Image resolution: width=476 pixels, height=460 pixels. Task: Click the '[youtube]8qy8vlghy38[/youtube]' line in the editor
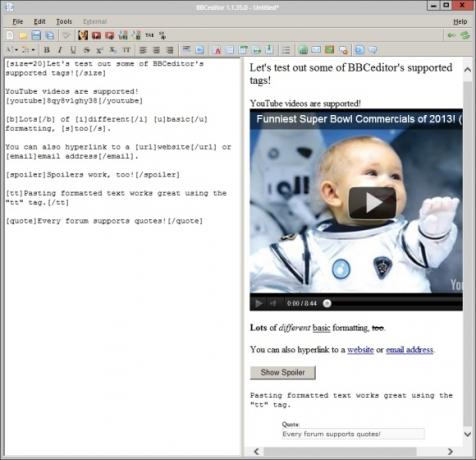pyautogui.click(x=74, y=101)
